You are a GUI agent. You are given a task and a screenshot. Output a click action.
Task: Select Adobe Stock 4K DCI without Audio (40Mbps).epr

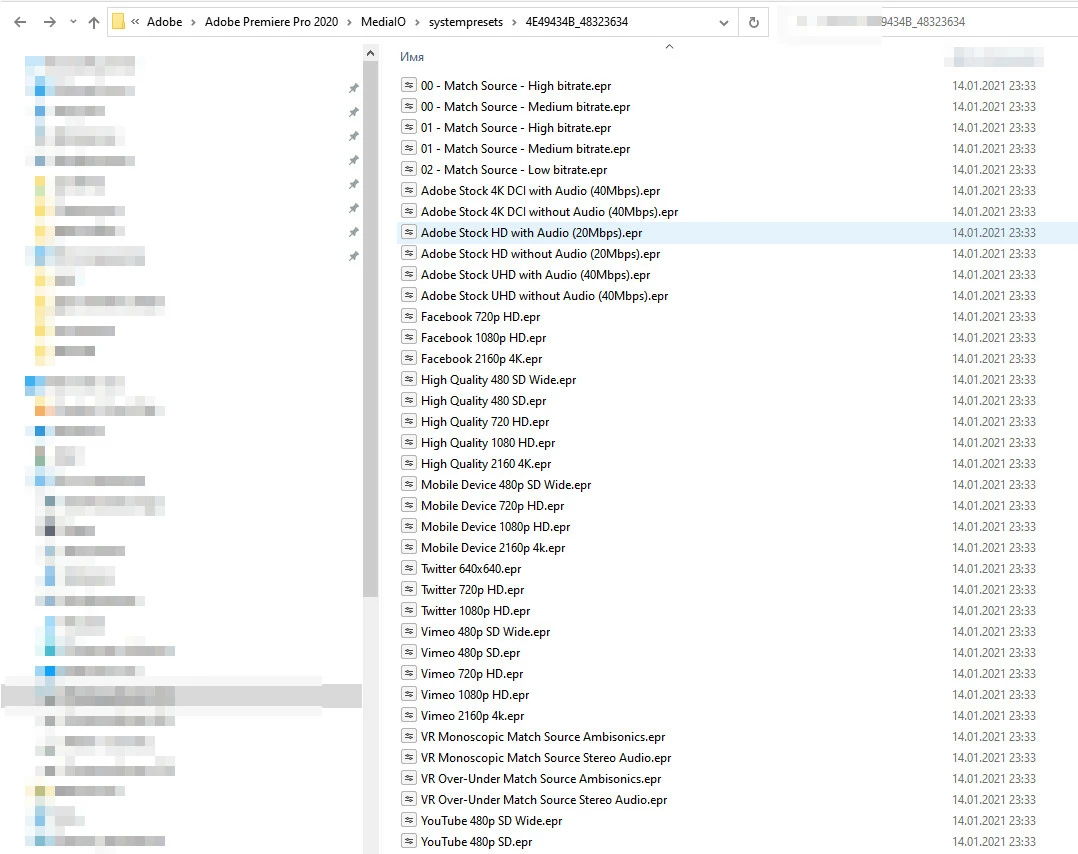click(x=549, y=212)
